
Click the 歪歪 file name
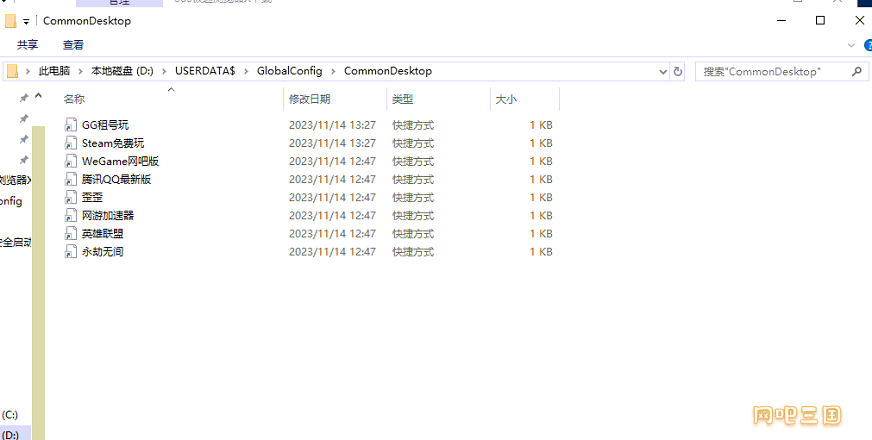(92, 197)
